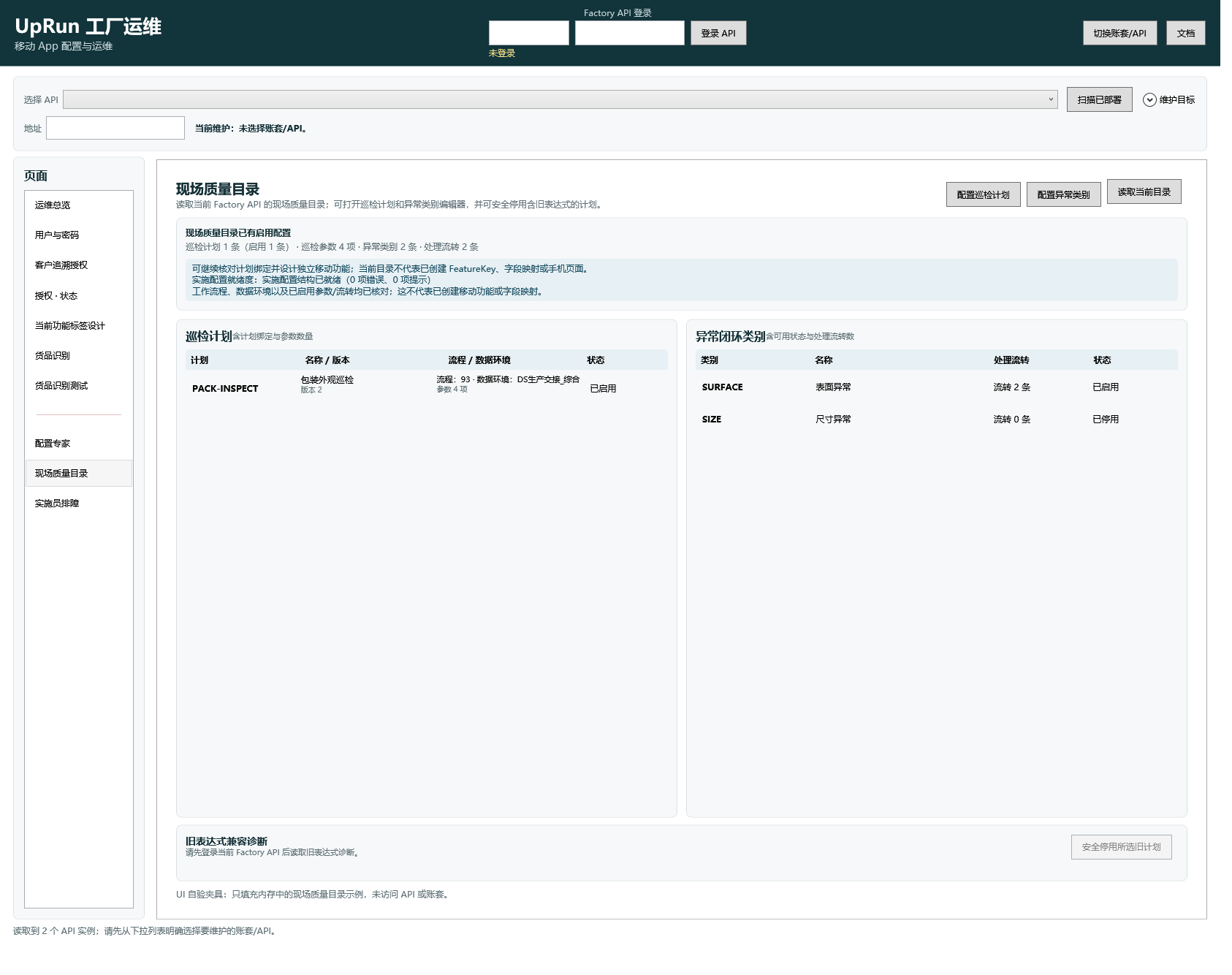This screenshot has height=975, width=1232.
Task: Click the 流转 2 条 cell
Action: [1011, 387]
